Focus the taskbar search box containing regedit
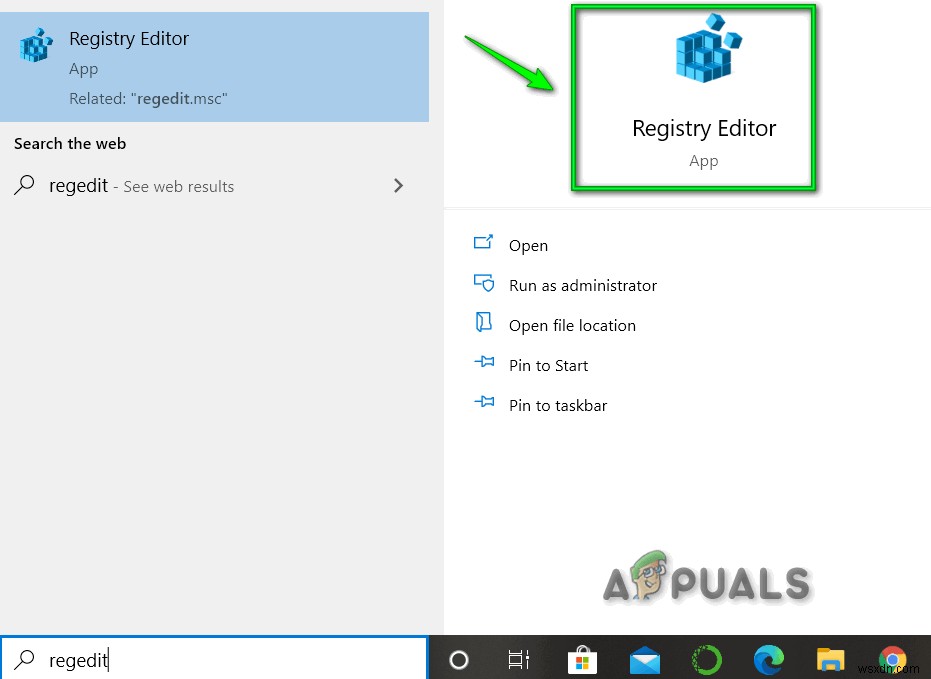This screenshot has width=931, height=679. click(214, 658)
